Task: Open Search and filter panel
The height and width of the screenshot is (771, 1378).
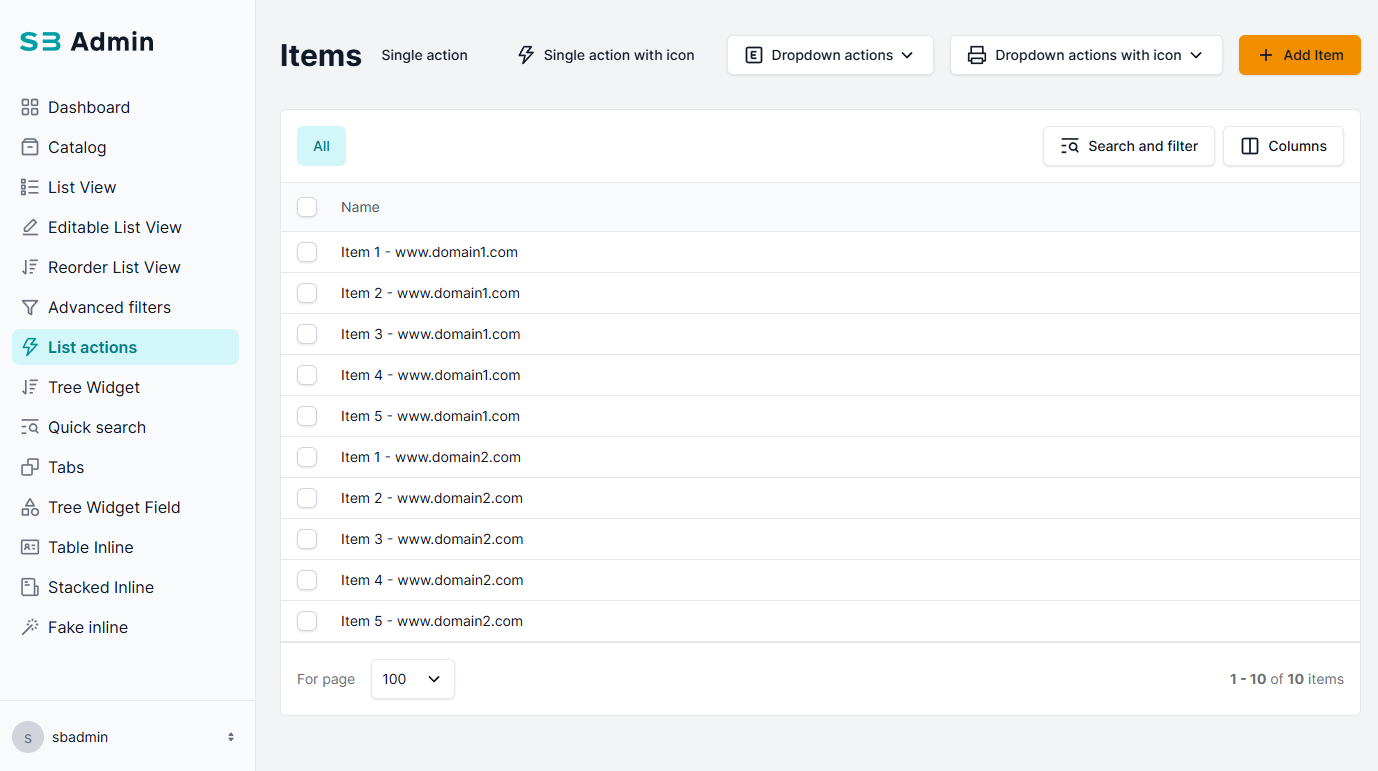Action: (1129, 146)
